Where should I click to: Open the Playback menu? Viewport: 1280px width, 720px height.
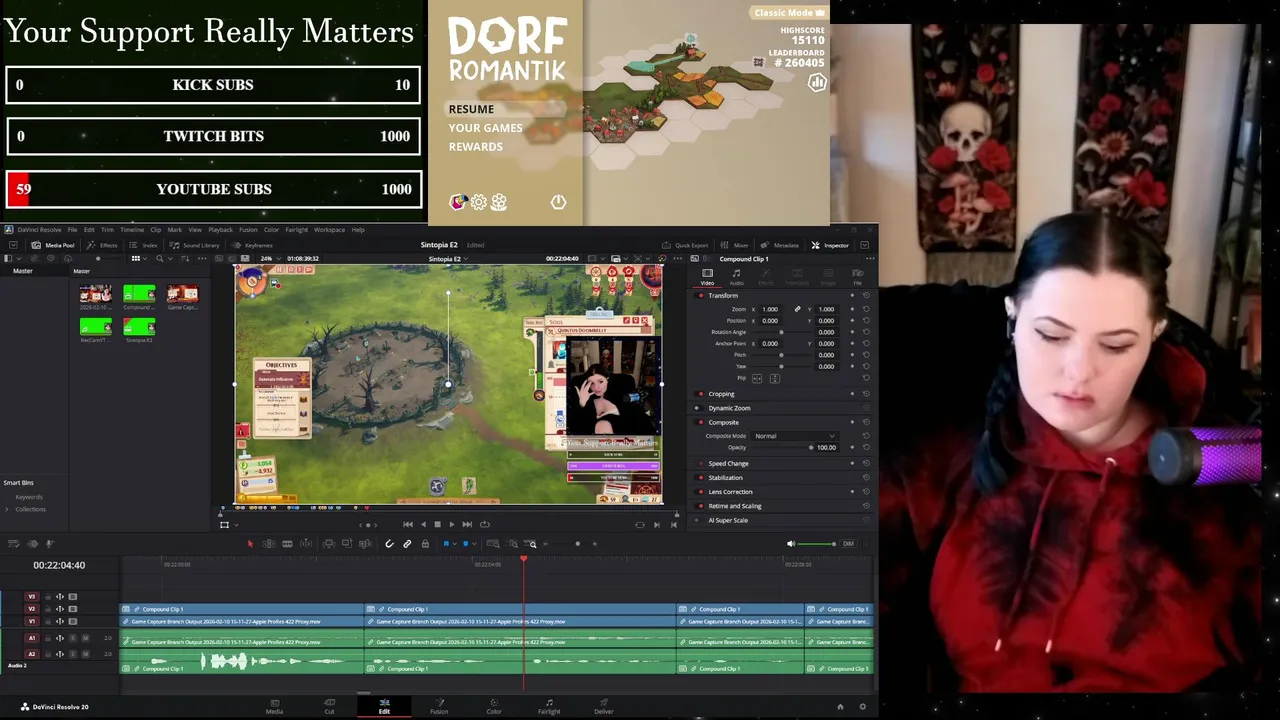[x=220, y=230]
